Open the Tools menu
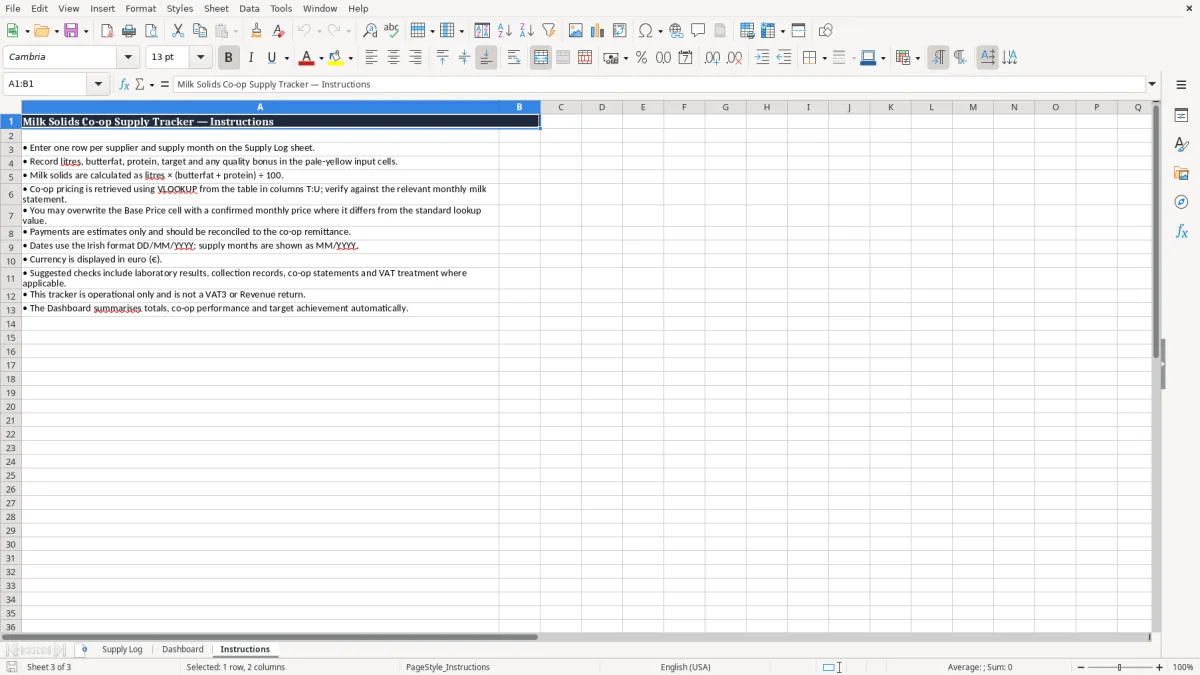The height and width of the screenshot is (675, 1200). pos(281,8)
